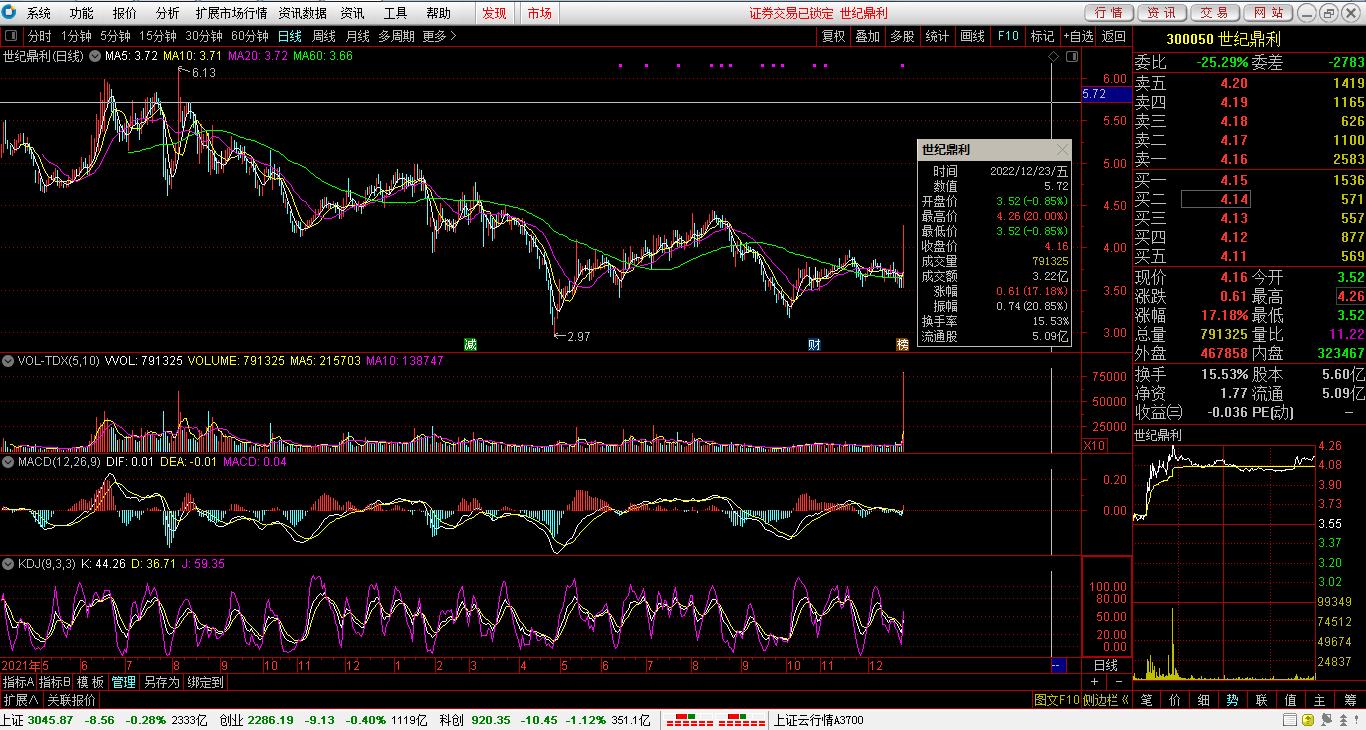Open the 多周期 multi-period view
This screenshot has width=1366, height=730.
click(x=396, y=36)
